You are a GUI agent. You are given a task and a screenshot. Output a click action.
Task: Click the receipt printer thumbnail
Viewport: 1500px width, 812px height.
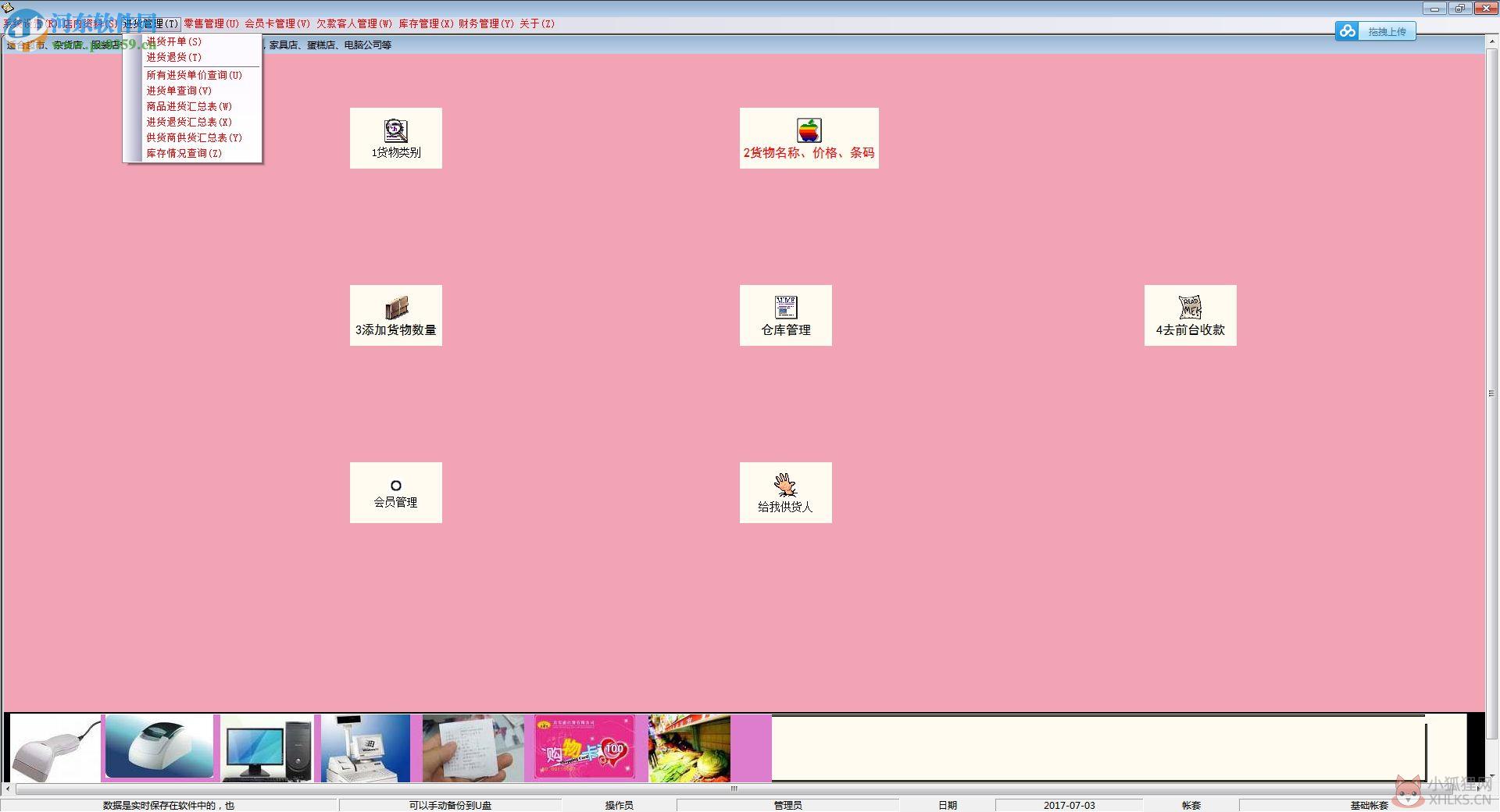click(160, 748)
